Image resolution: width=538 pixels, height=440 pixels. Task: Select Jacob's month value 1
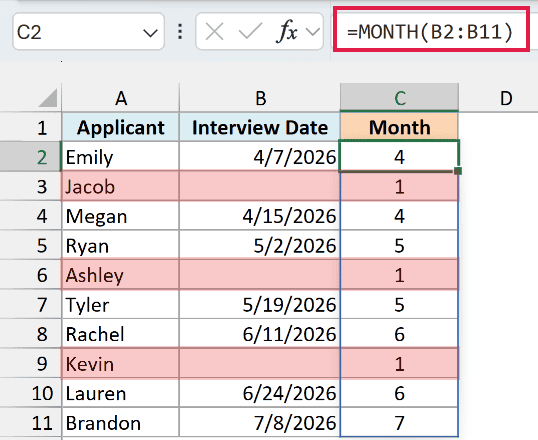click(x=399, y=186)
